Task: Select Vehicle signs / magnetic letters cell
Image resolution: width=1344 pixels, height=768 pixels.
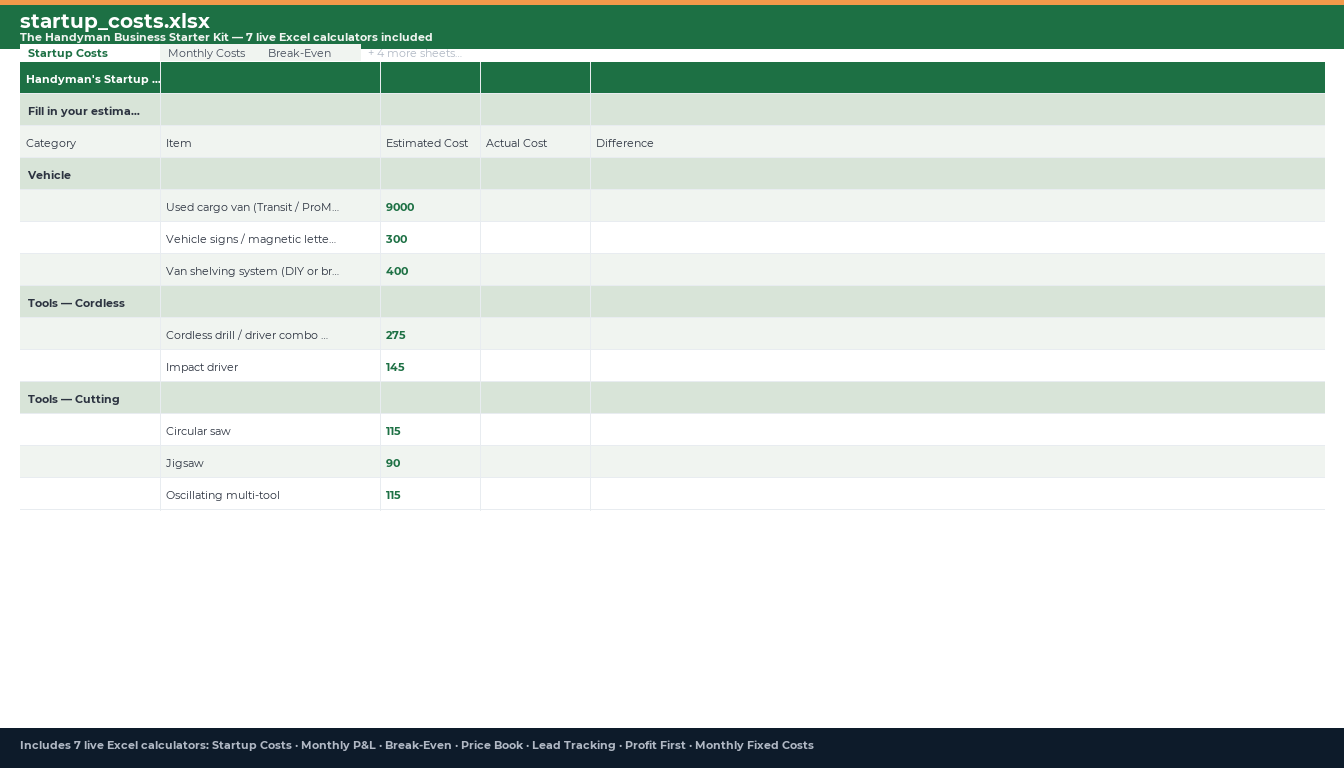Action: 270,238
